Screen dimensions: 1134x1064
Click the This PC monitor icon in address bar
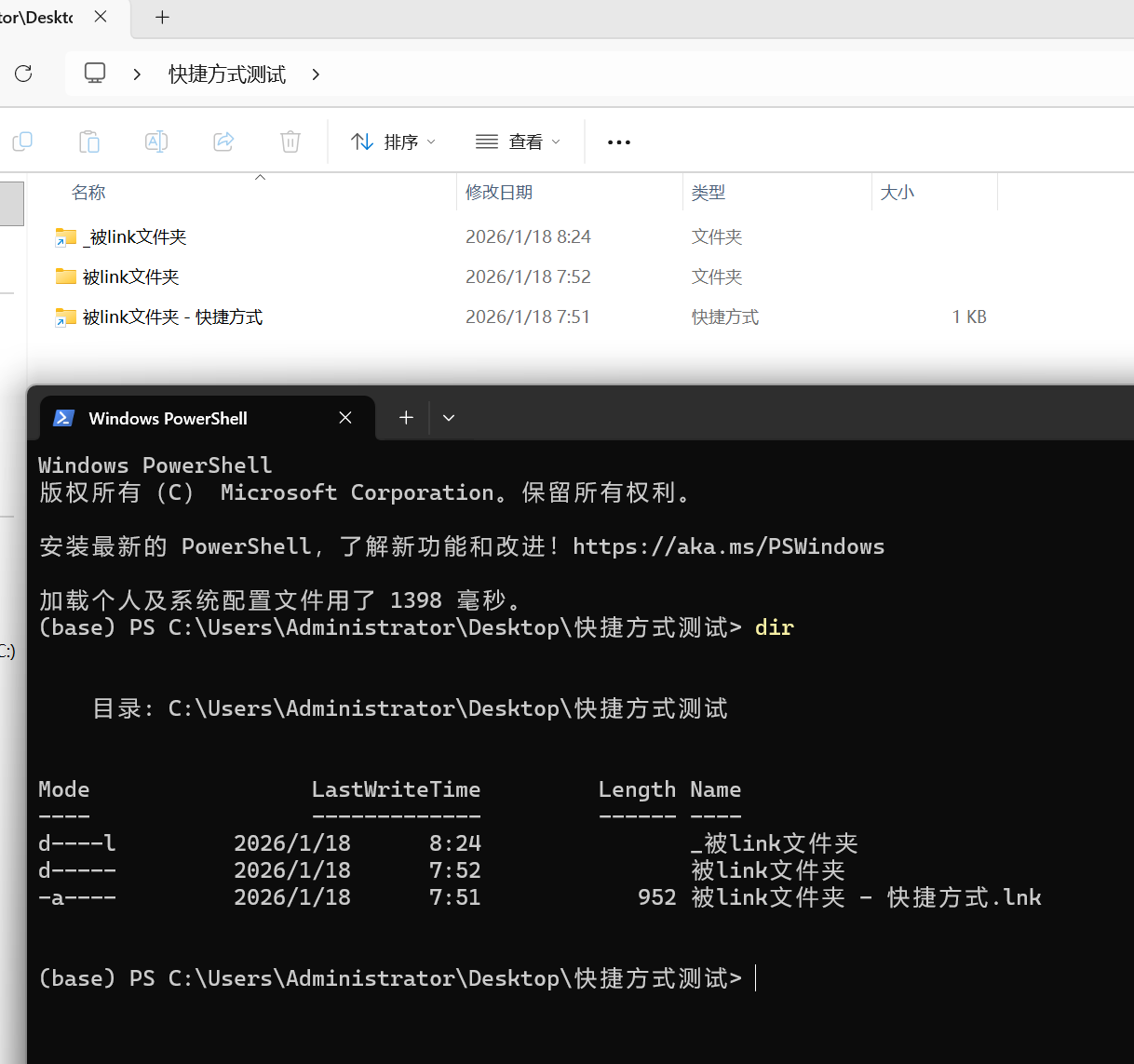[95, 74]
